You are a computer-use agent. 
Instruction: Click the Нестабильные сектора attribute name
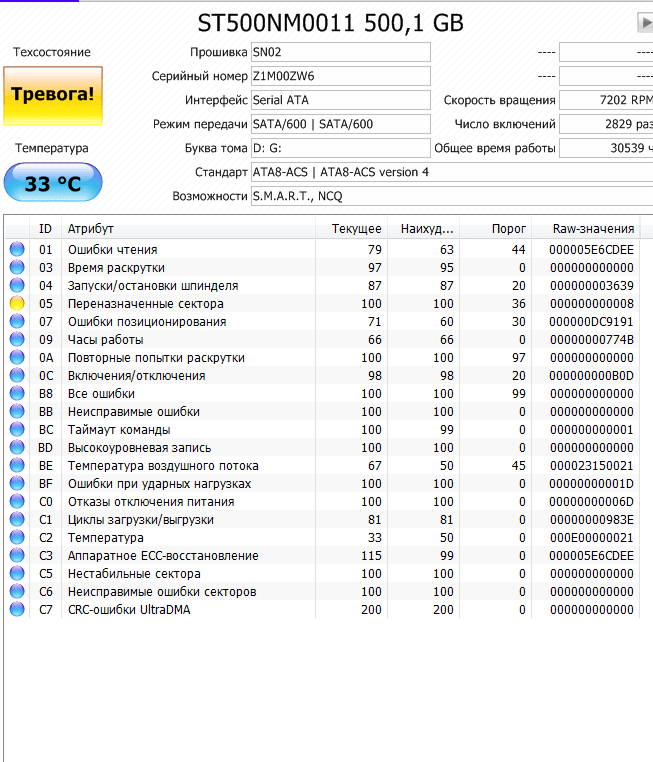click(134, 573)
